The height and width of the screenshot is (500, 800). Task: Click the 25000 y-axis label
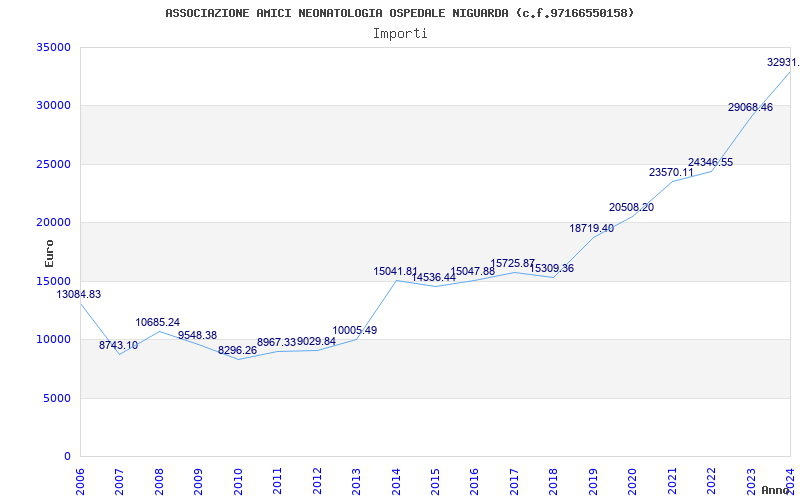[53, 164]
